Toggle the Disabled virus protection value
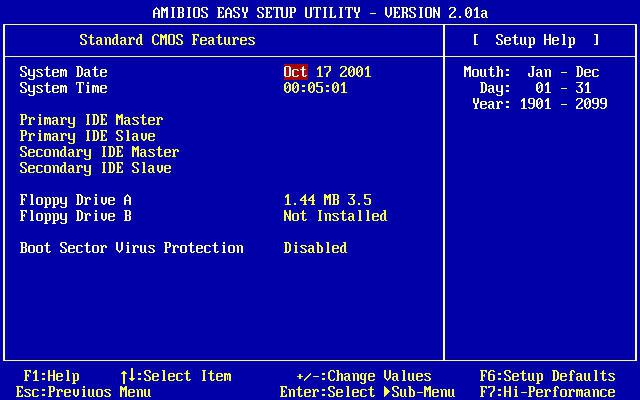 (x=315, y=248)
